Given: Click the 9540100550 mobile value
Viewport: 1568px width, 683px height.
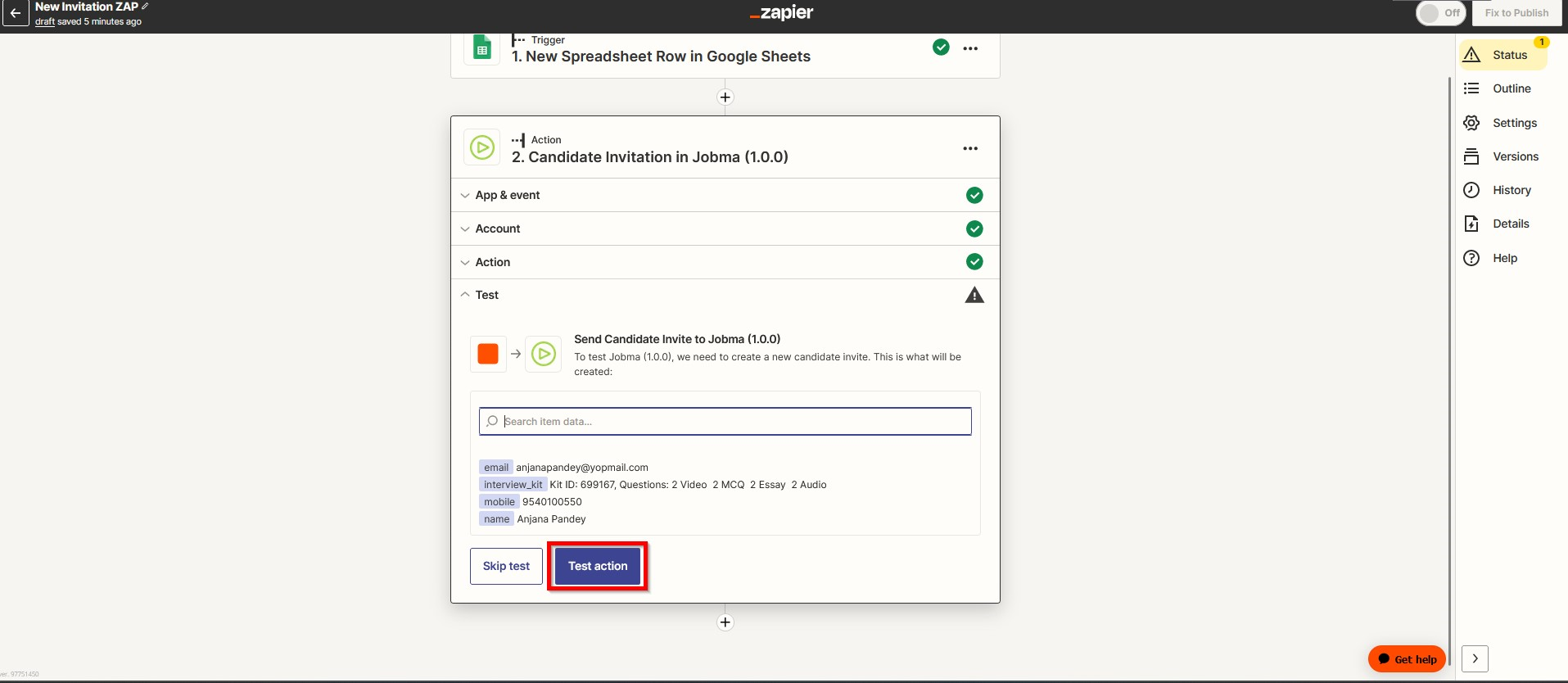Looking at the screenshot, I should 552,502.
